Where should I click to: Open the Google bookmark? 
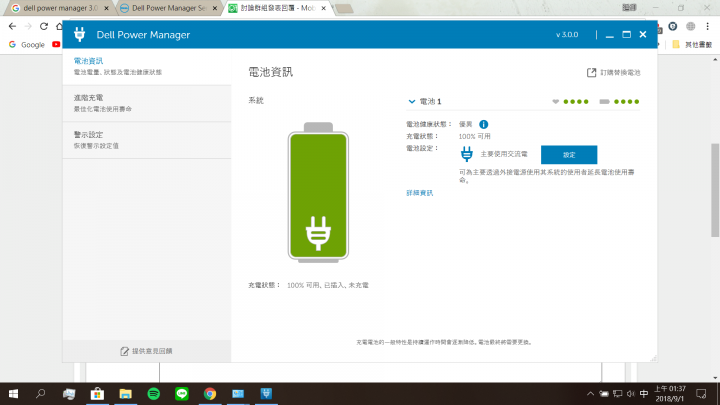(x=27, y=45)
